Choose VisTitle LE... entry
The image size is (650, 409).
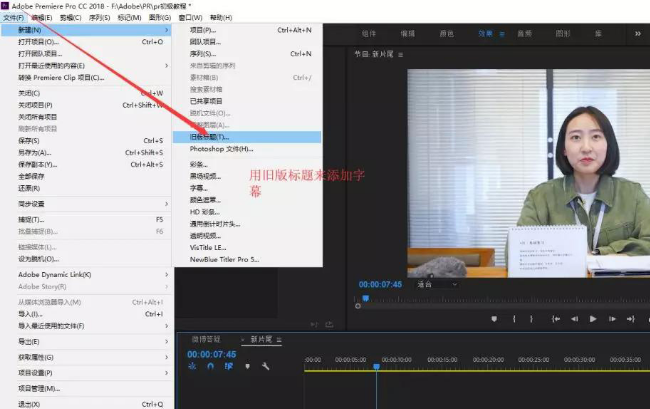(x=247, y=247)
